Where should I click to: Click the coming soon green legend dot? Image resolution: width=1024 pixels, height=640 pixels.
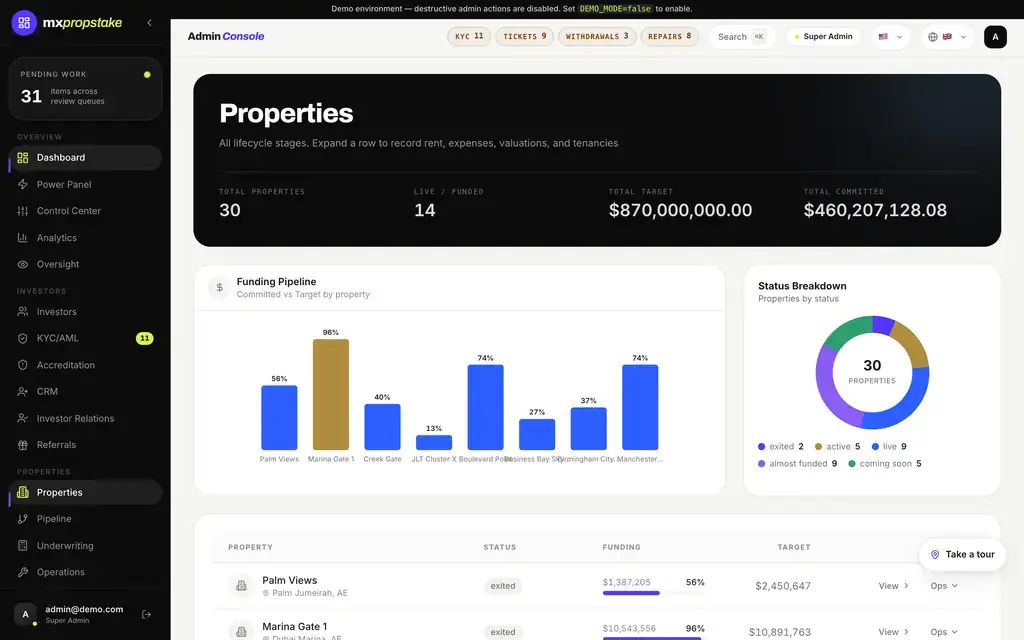(852, 464)
